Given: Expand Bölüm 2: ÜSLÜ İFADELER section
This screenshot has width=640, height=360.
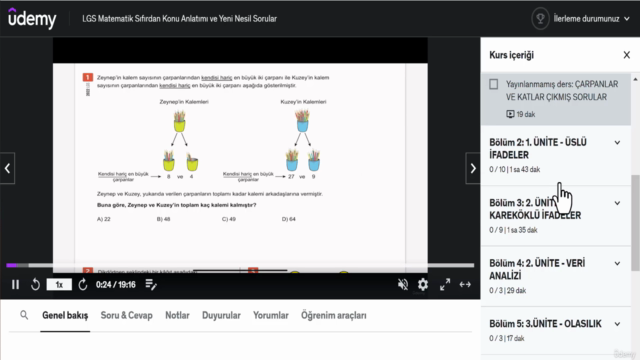Looking at the screenshot, I should pos(556,155).
